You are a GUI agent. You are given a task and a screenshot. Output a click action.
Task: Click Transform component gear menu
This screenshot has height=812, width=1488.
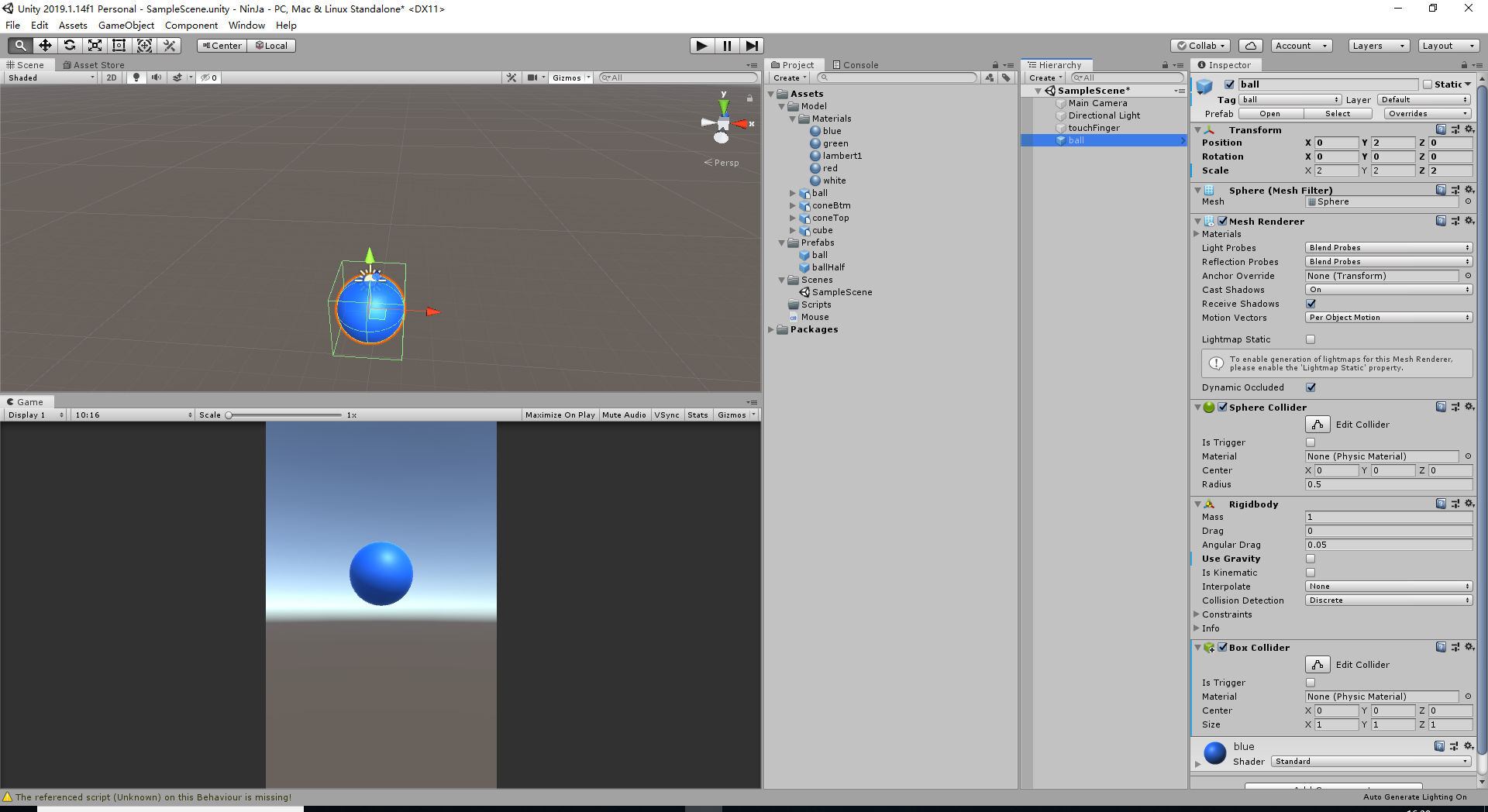click(1469, 129)
